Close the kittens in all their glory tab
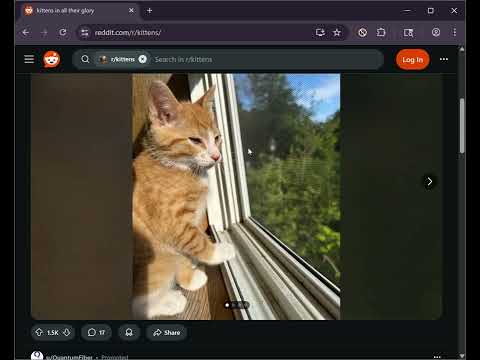The image size is (480, 360). tap(131, 11)
